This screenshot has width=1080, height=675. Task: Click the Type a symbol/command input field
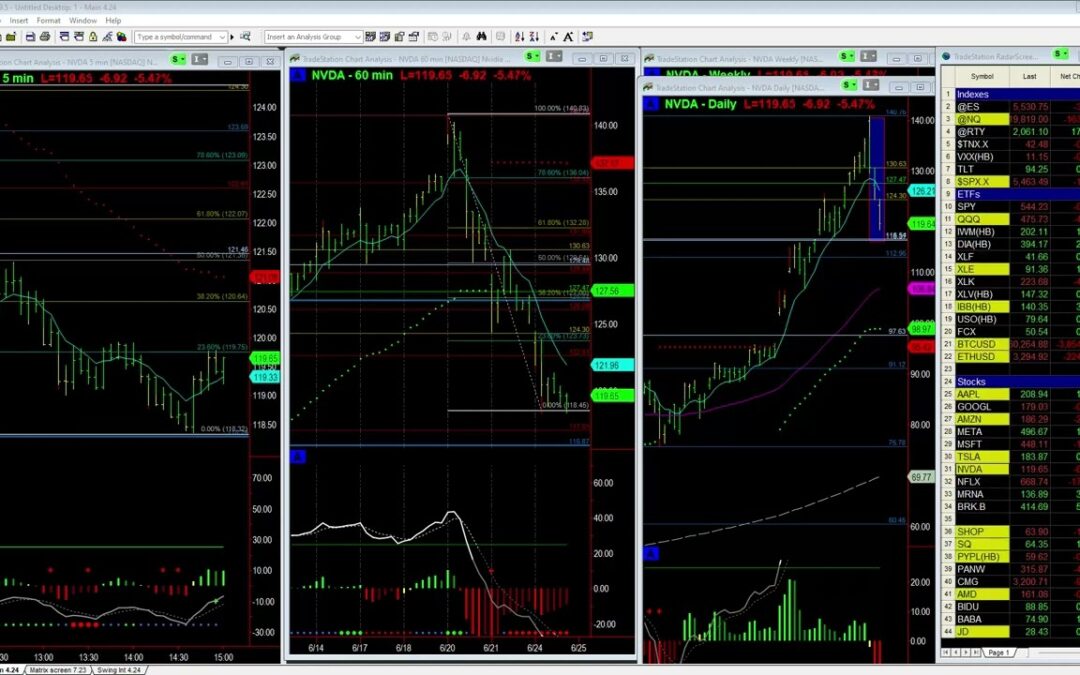[174, 37]
